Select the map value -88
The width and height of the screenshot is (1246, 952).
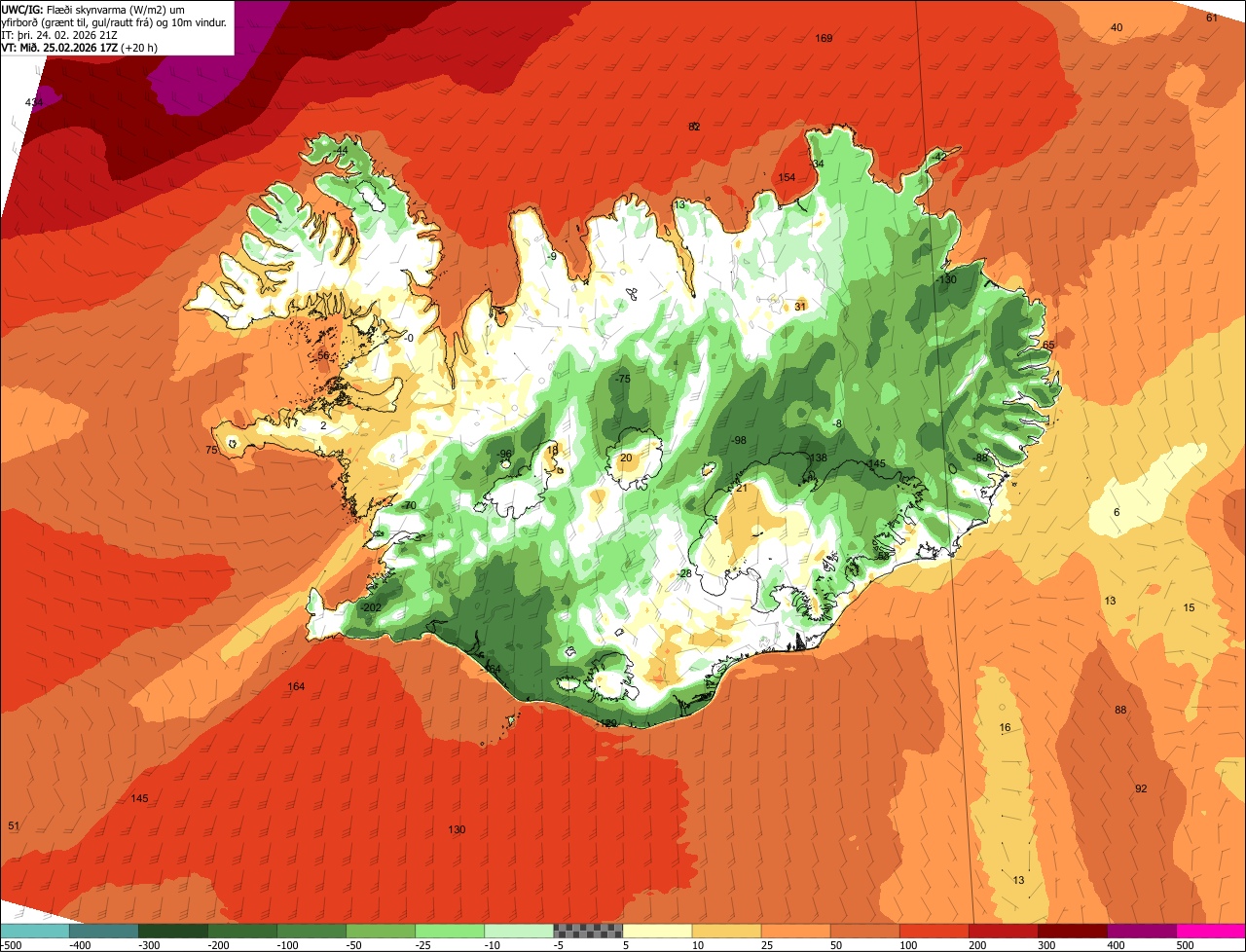click(x=979, y=458)
